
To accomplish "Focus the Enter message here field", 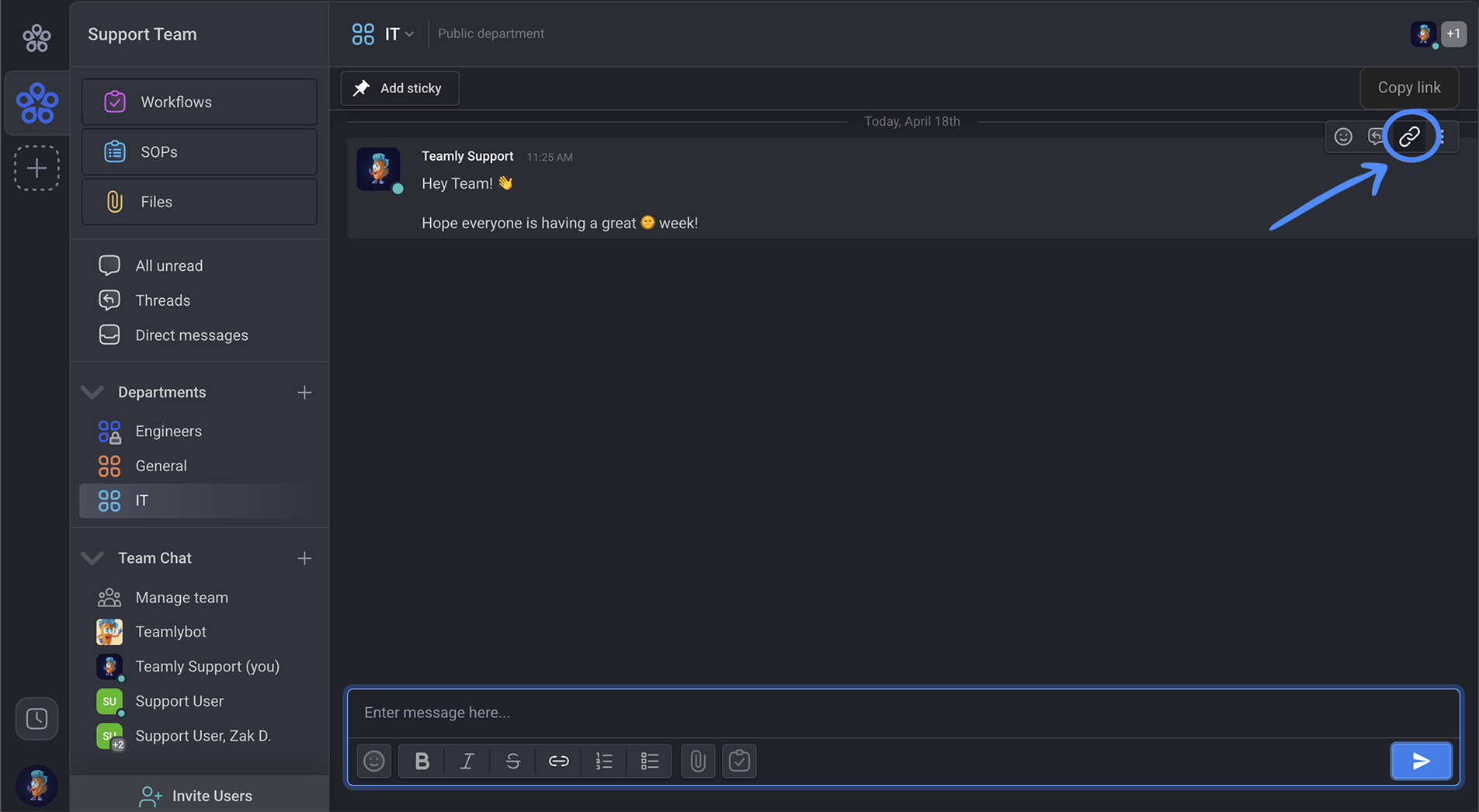I will (x=904, y=713).
